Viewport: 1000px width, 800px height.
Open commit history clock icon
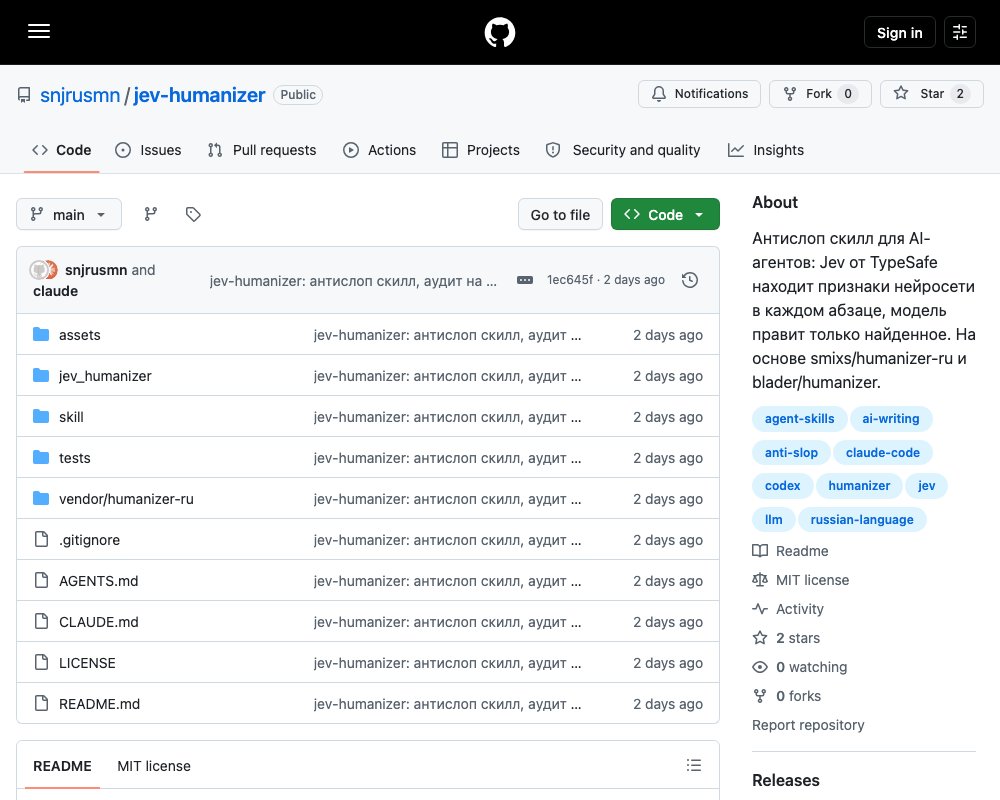(x=690, y=280)
